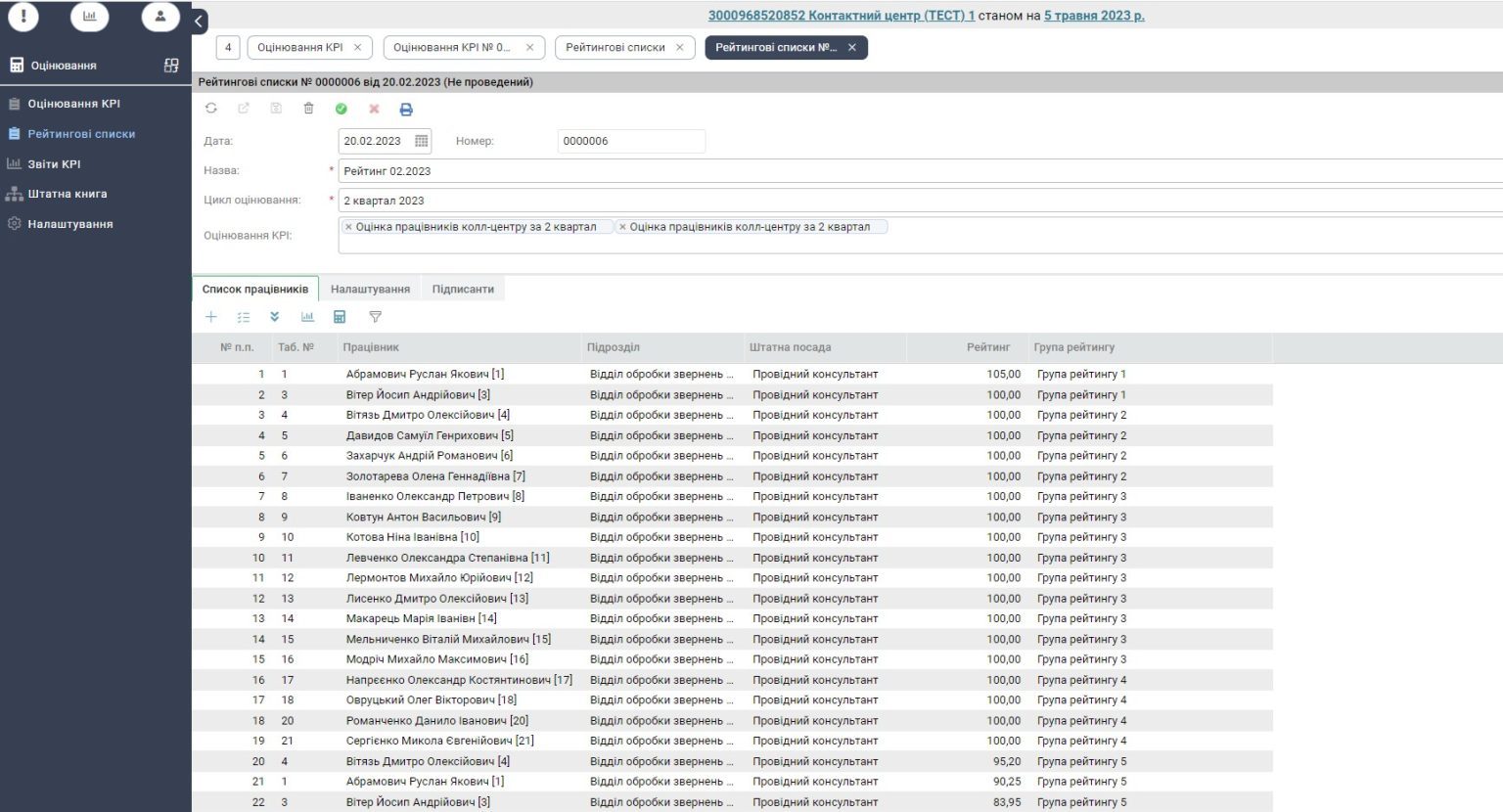Click the blue print icon
The image size is (1503, 812).
pyautogui.click(x=406, y=110)
